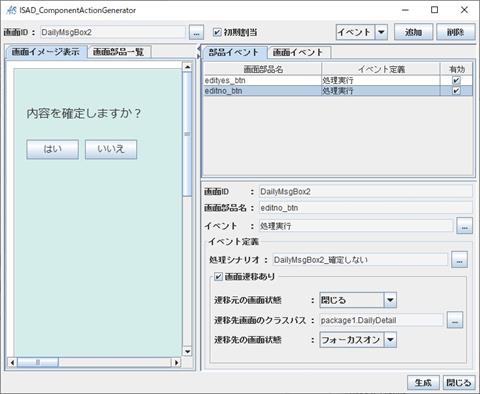Toggle 有効 checkbox for editno_btn
The image size is (480, 394).
(456, 91)
